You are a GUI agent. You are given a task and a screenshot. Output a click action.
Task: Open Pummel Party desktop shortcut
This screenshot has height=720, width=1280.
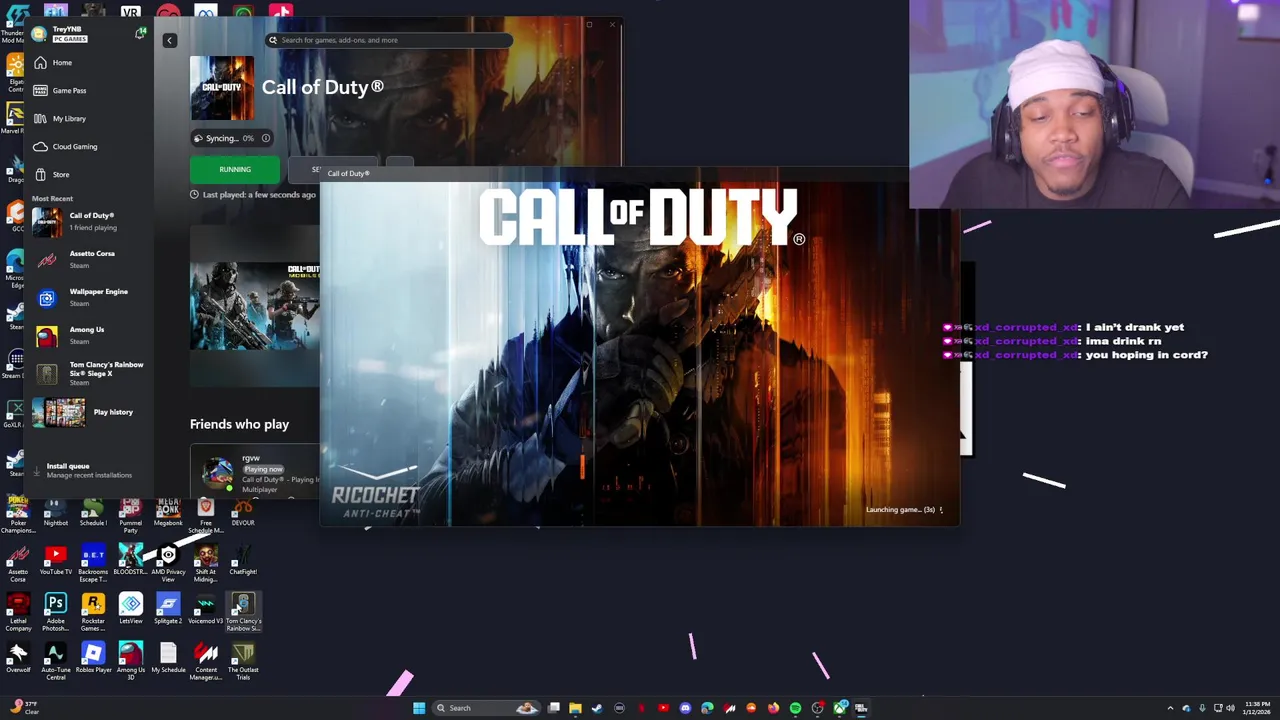click(130, 515)
